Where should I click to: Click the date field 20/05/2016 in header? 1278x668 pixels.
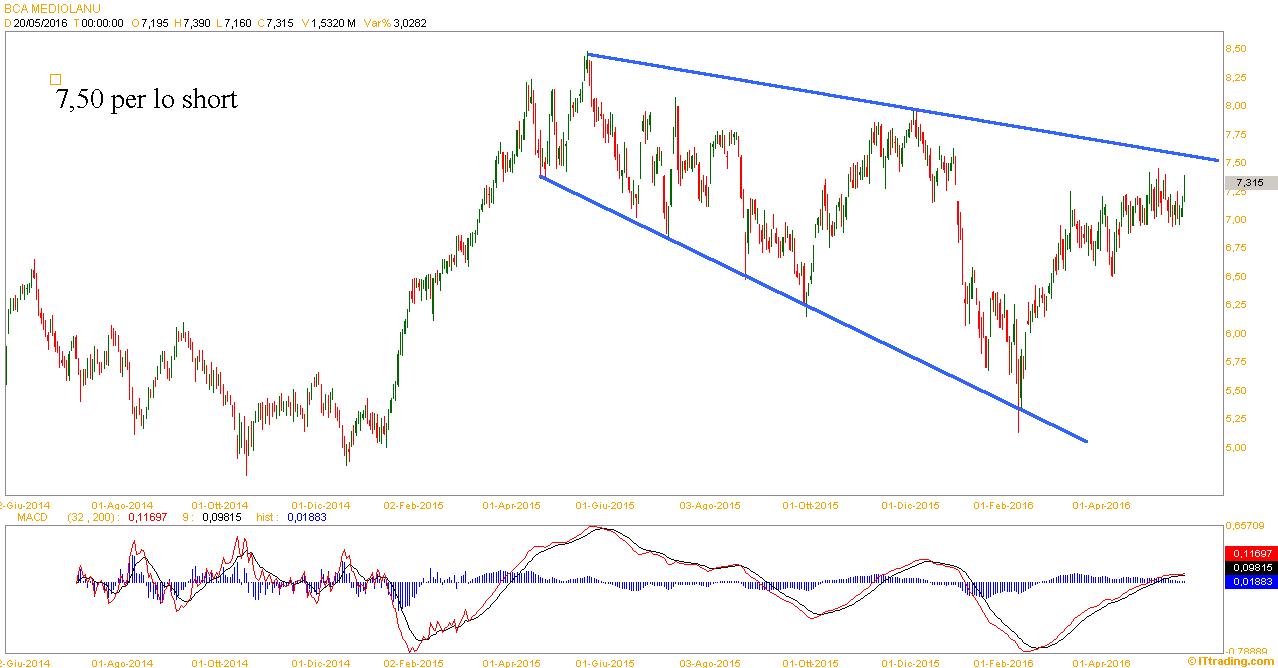40,22
